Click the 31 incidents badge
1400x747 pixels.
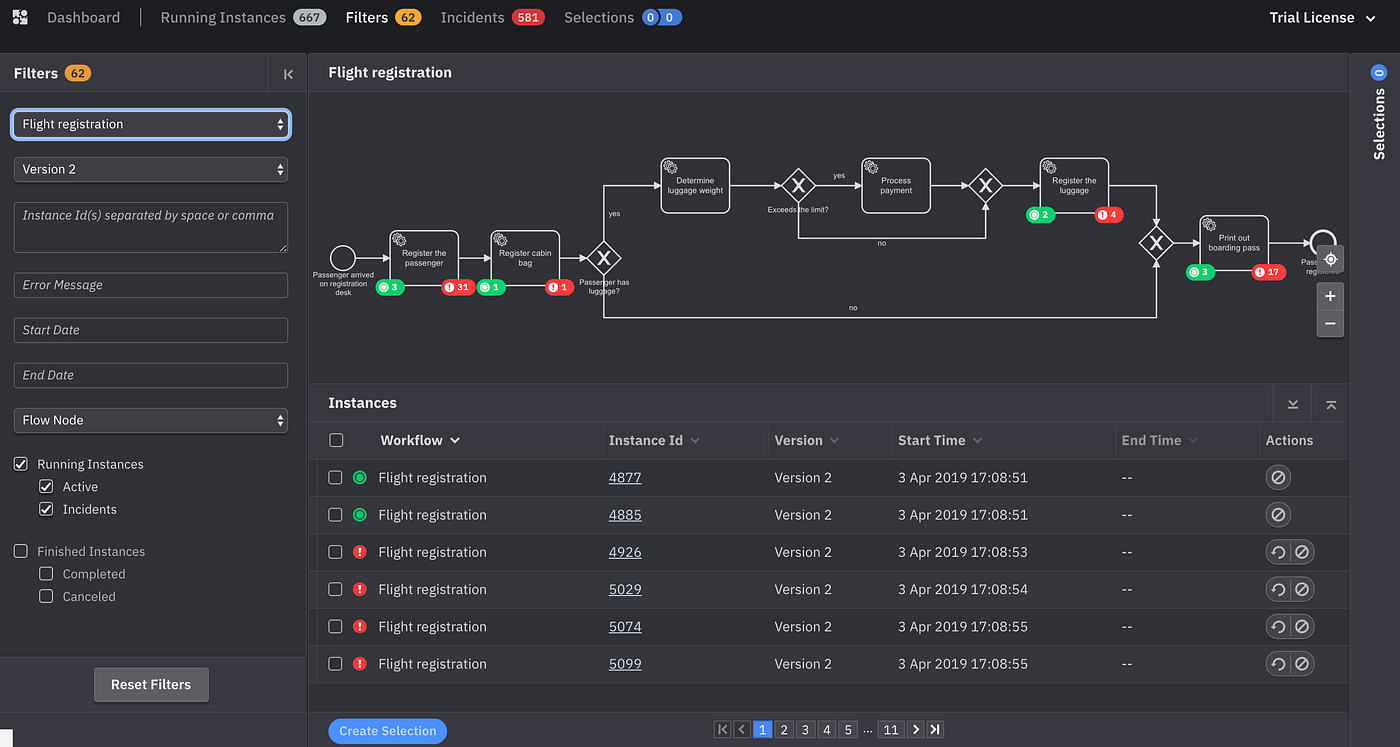tap(457, 287)
